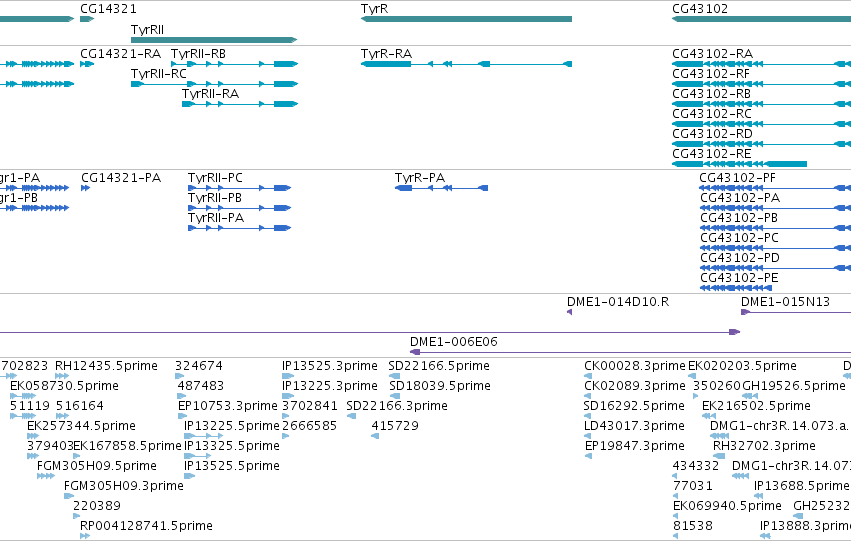Click the CG14321 gene label
This screenshot has width=851, height=541.
(109, 9)
